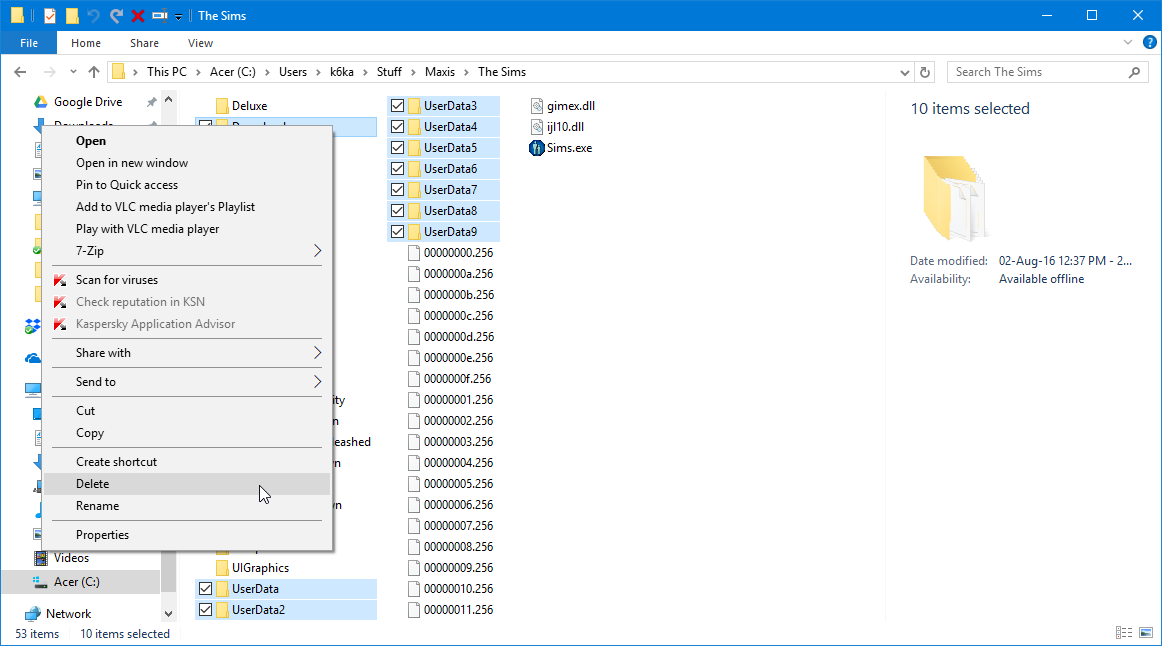Switch to Details view via status bar icon

[1125, 633]
